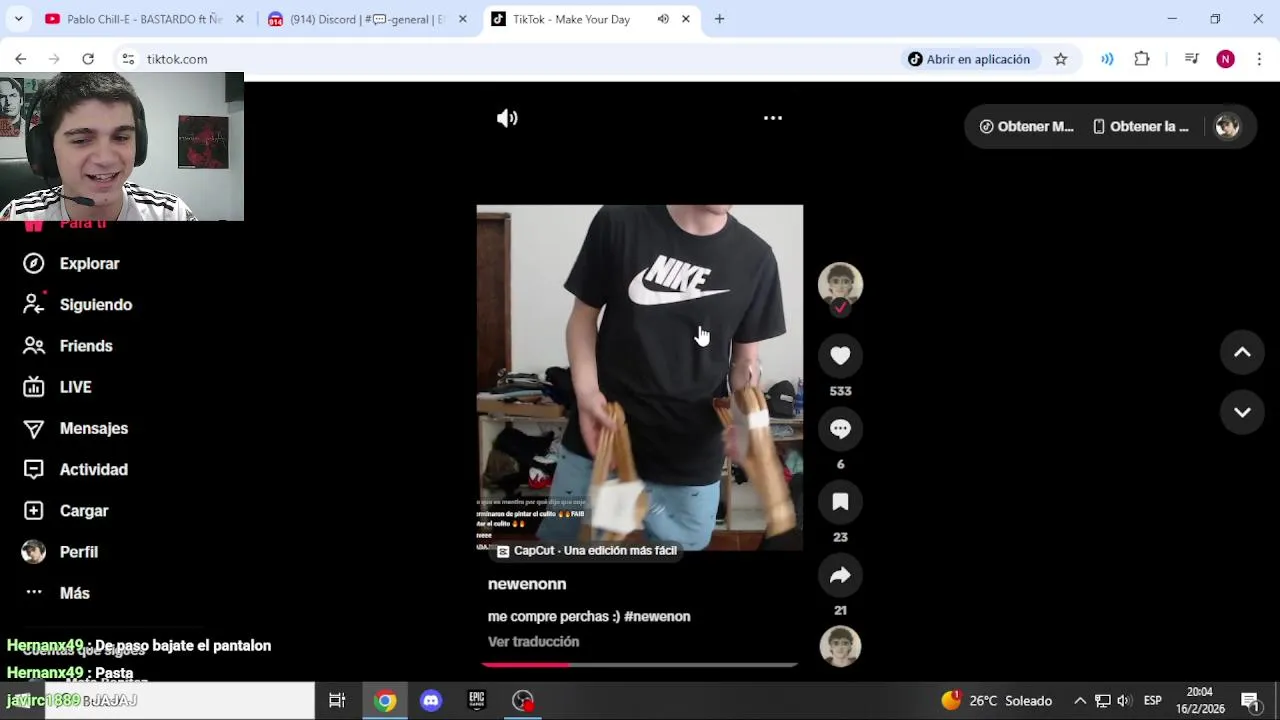This screenshot has width=1280, height=720.
Task: Click the weather 26°C Soleado widget
Action: click(x=996, y=701)
